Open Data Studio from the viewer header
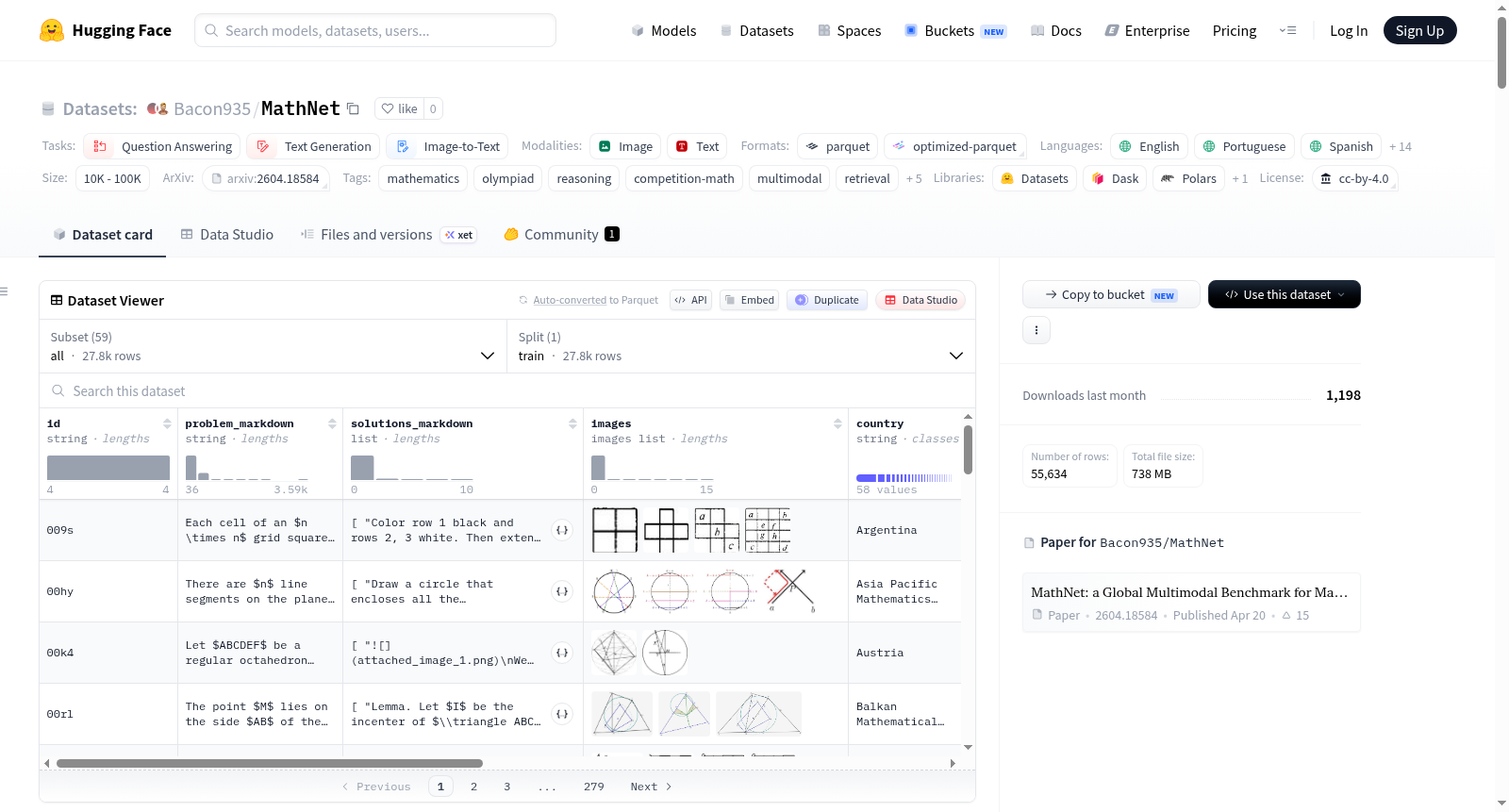 pos(920,300)
